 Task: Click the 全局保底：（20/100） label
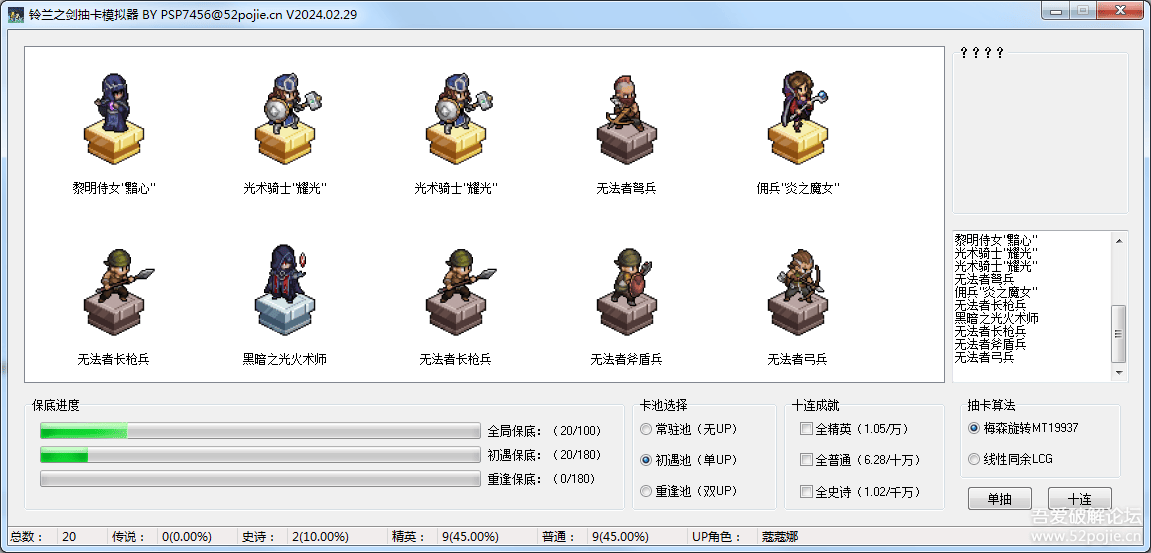[x=545, y=431]
